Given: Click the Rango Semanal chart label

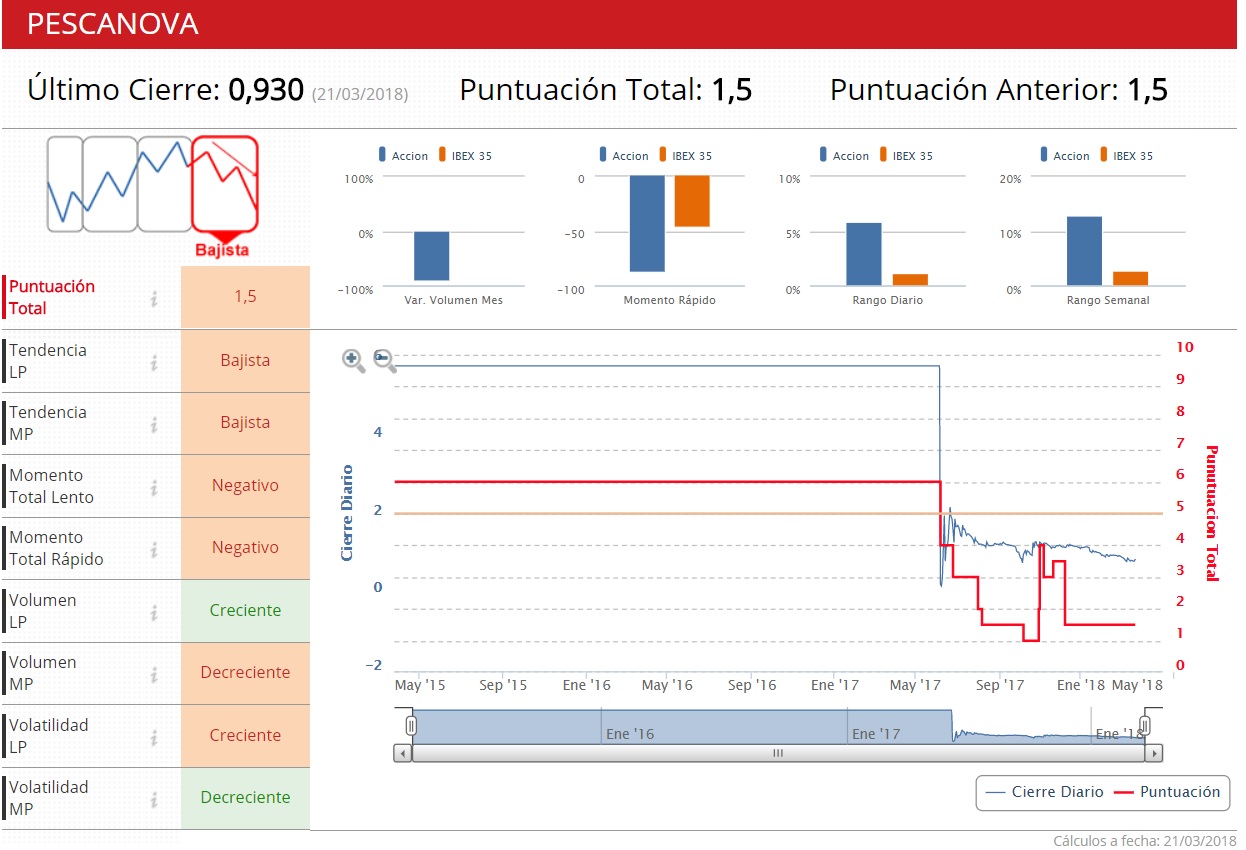Looking at the screenshot, I should pyautogui.click(x=1108, y=300).
